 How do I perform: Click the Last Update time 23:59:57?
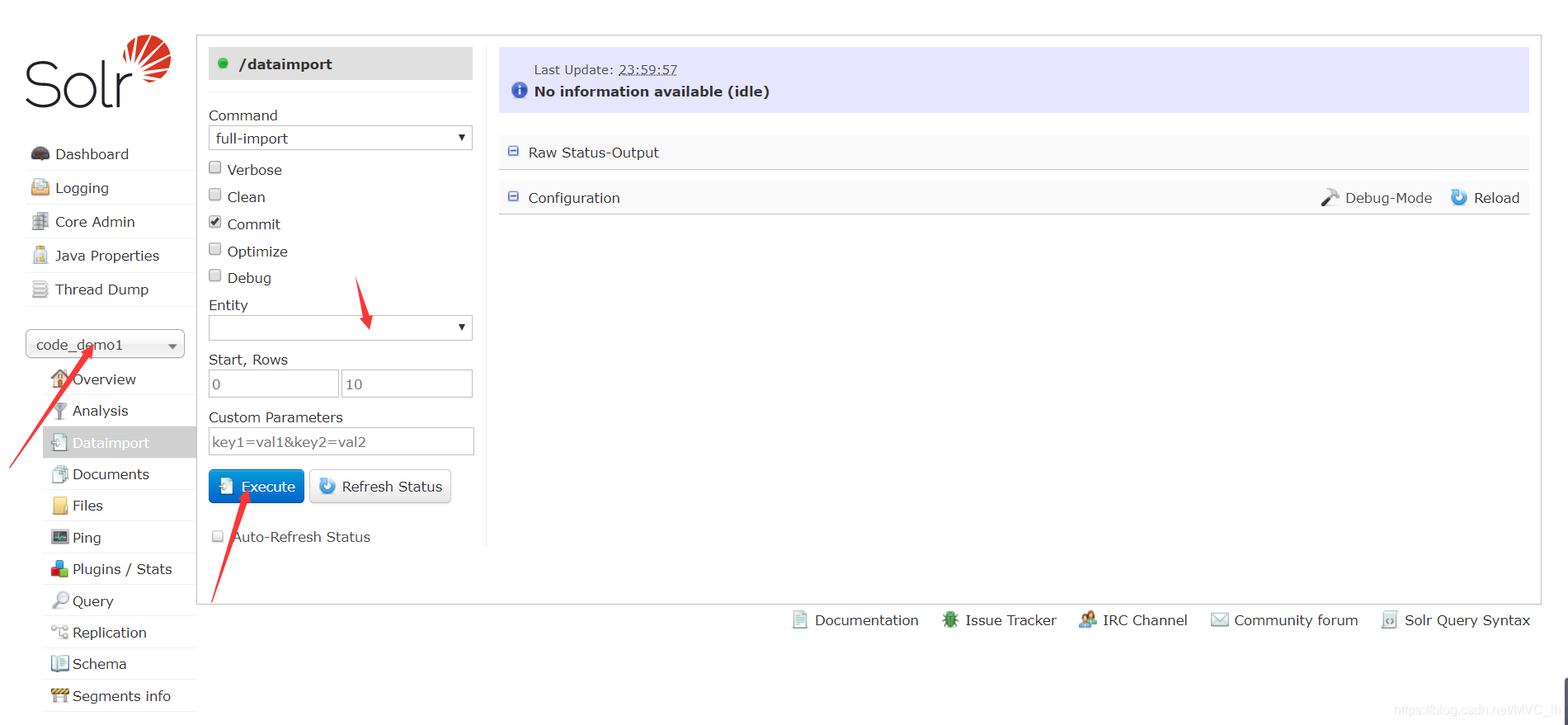[647, 70]
